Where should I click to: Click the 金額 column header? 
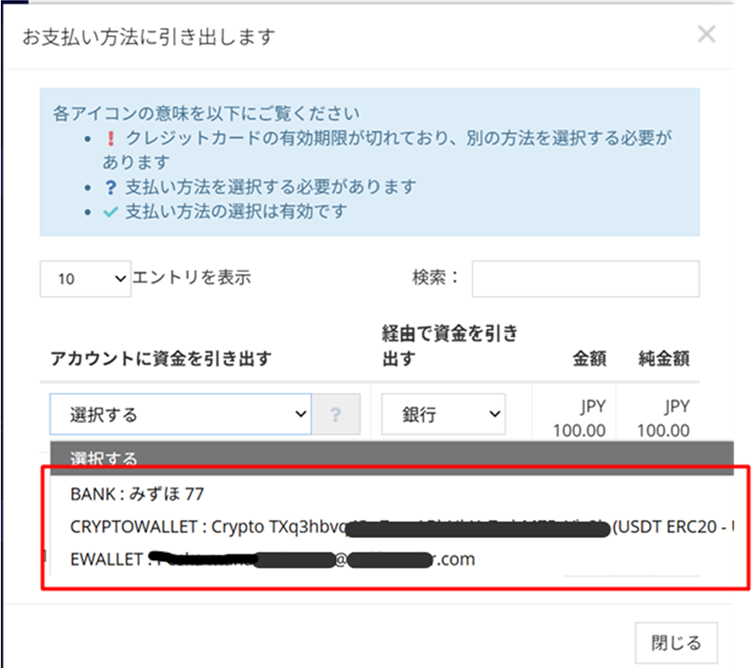[584, 358]
